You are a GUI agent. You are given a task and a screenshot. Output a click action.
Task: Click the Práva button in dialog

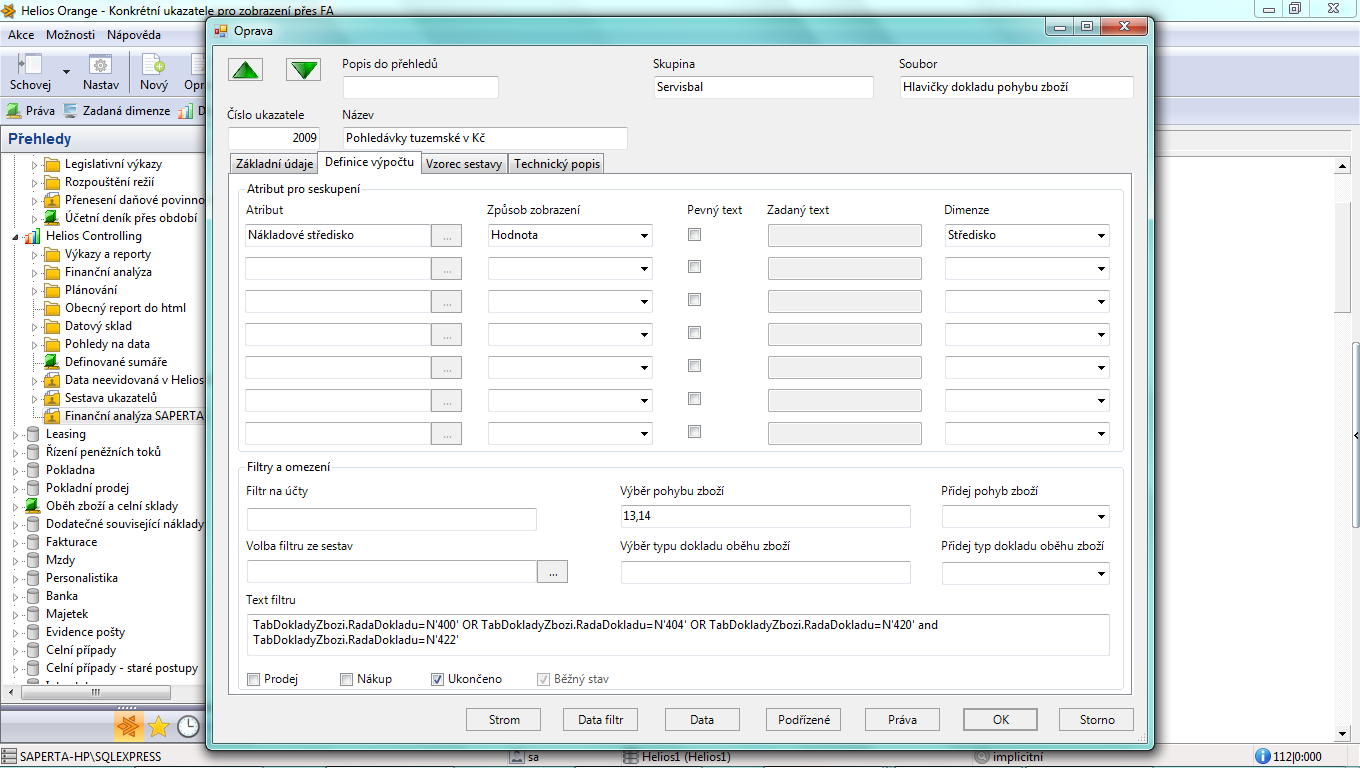(903, 719)
